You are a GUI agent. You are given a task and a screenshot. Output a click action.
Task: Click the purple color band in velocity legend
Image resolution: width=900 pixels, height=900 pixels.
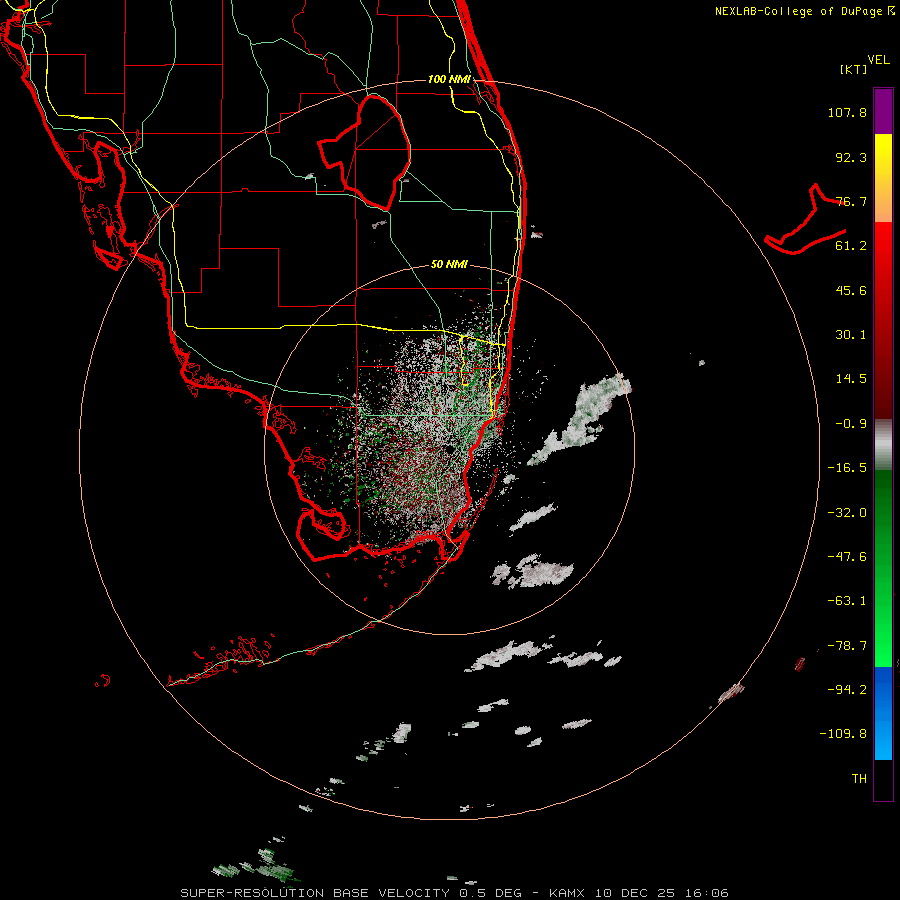pyautogui.click(x=883, y=111)
